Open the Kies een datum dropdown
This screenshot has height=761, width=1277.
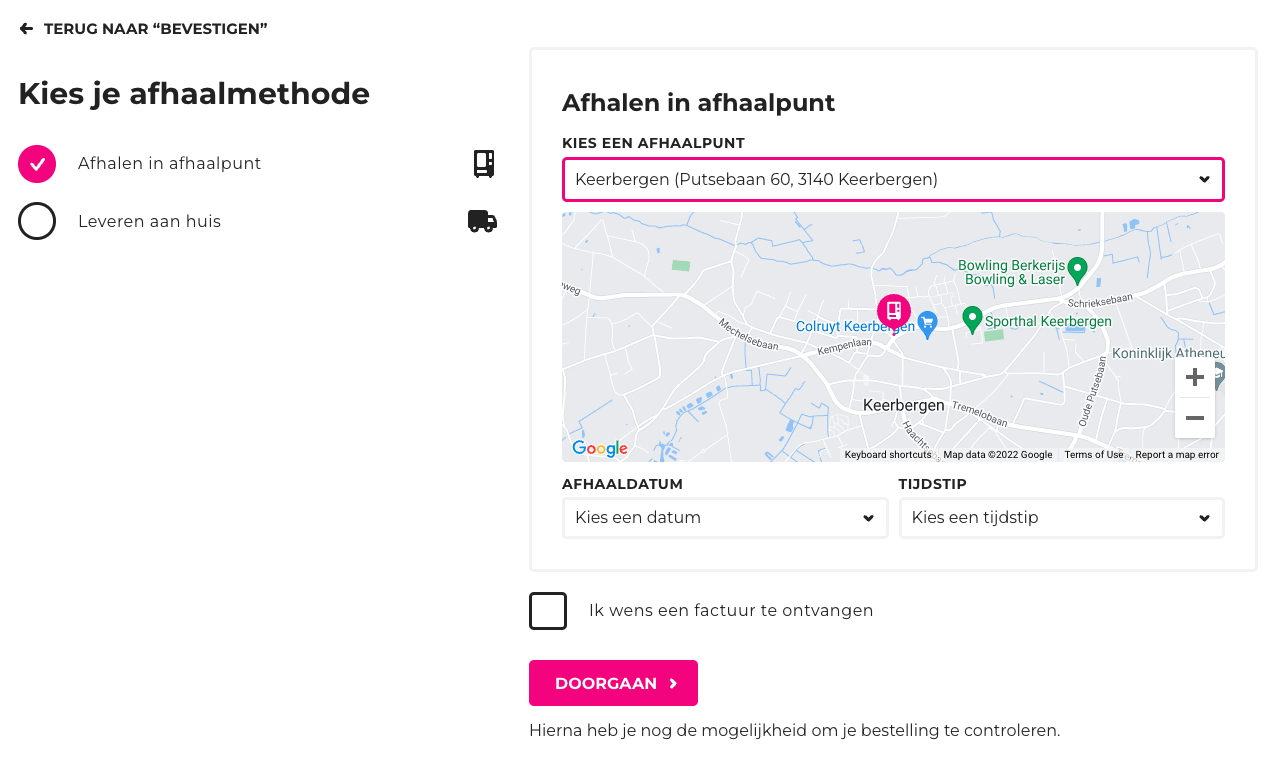coord(725,518)
